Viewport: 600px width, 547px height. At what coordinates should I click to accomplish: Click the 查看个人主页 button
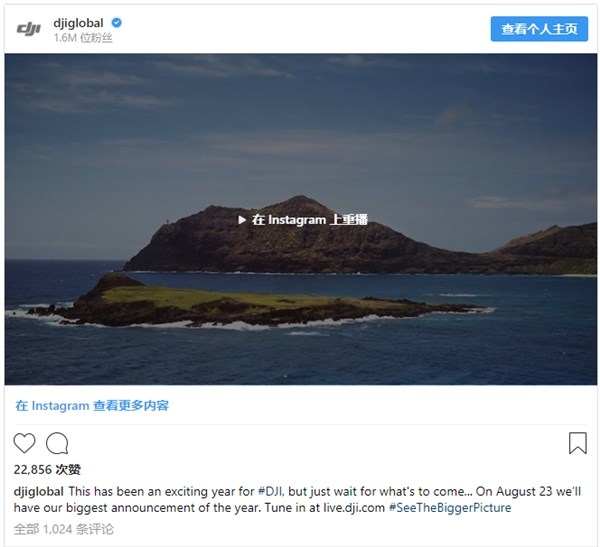[539, 29]
